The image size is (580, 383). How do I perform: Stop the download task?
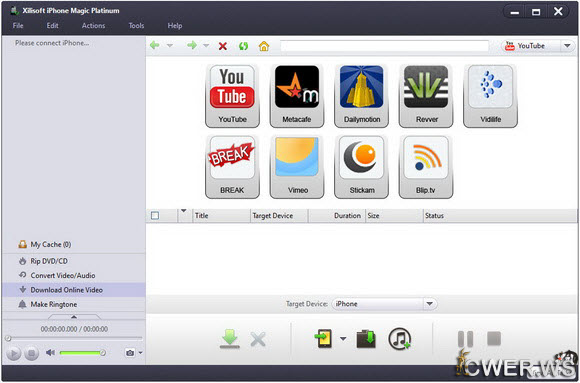pos(494,338)
